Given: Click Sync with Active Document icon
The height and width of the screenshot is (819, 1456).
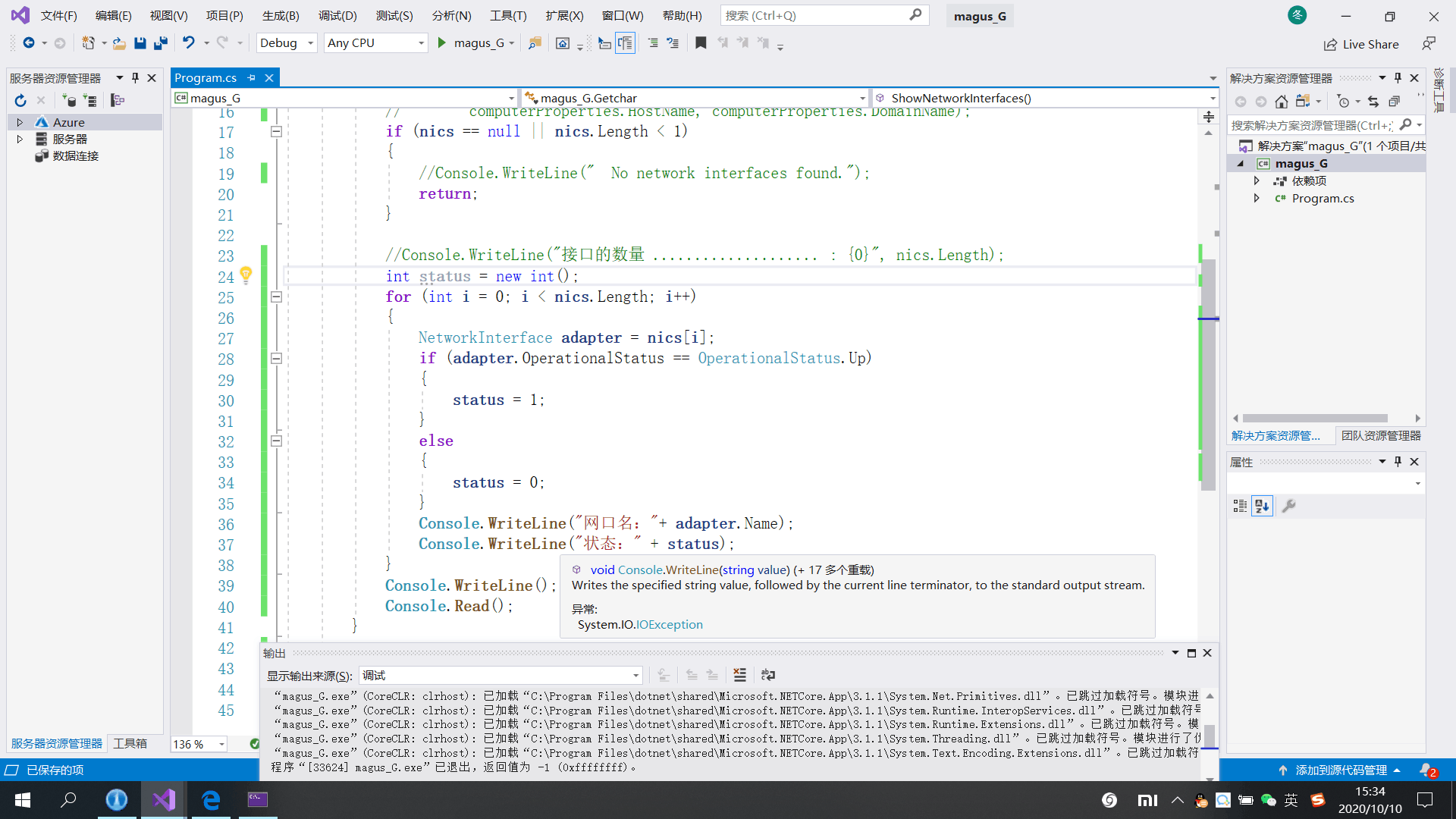Looking at the screenshot, I should 1373,101.
